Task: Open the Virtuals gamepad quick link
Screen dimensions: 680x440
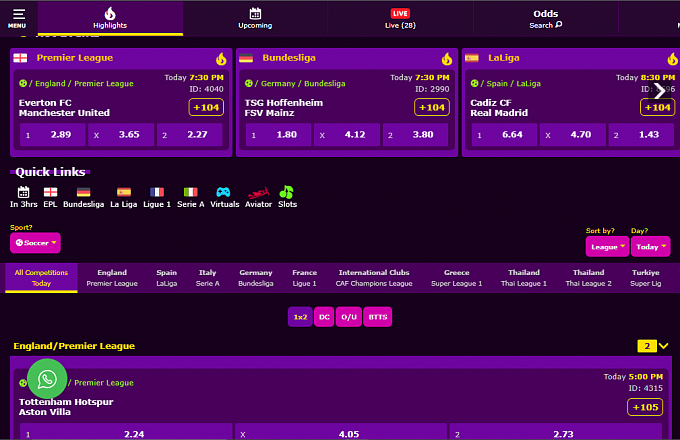Action: 224,197
